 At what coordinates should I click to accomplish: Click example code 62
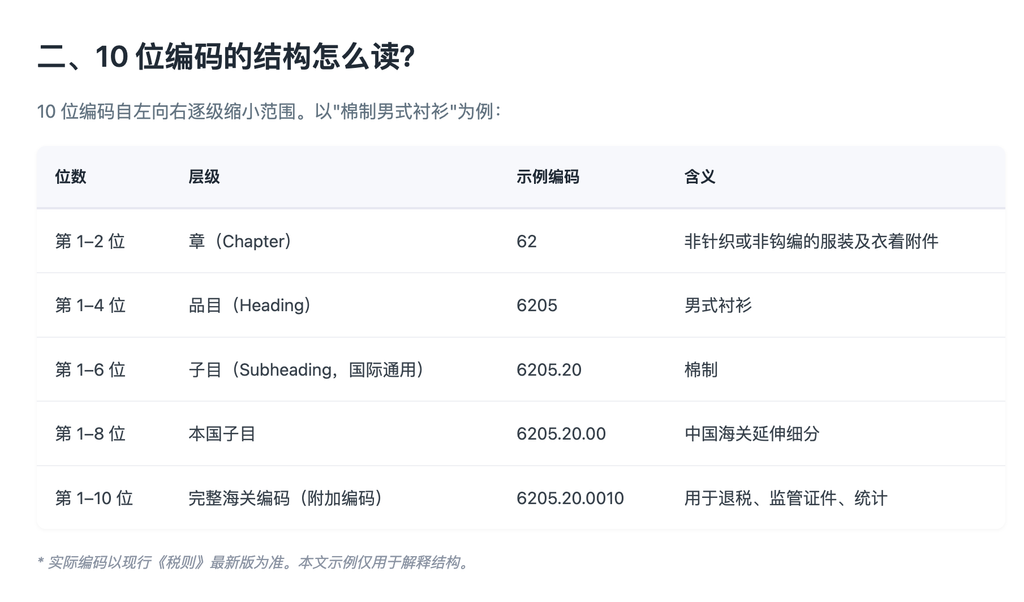526,242
